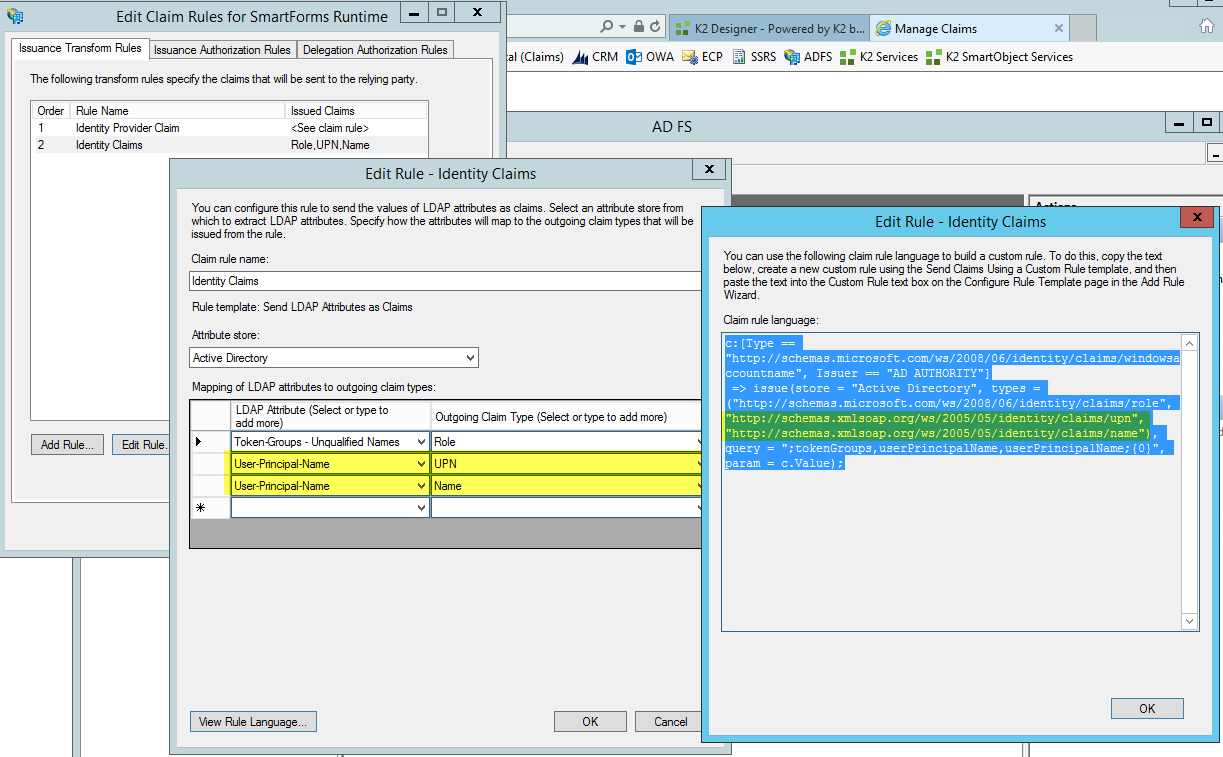
Task: Click the View Rule Language button
Action: (x=254, y=721)
